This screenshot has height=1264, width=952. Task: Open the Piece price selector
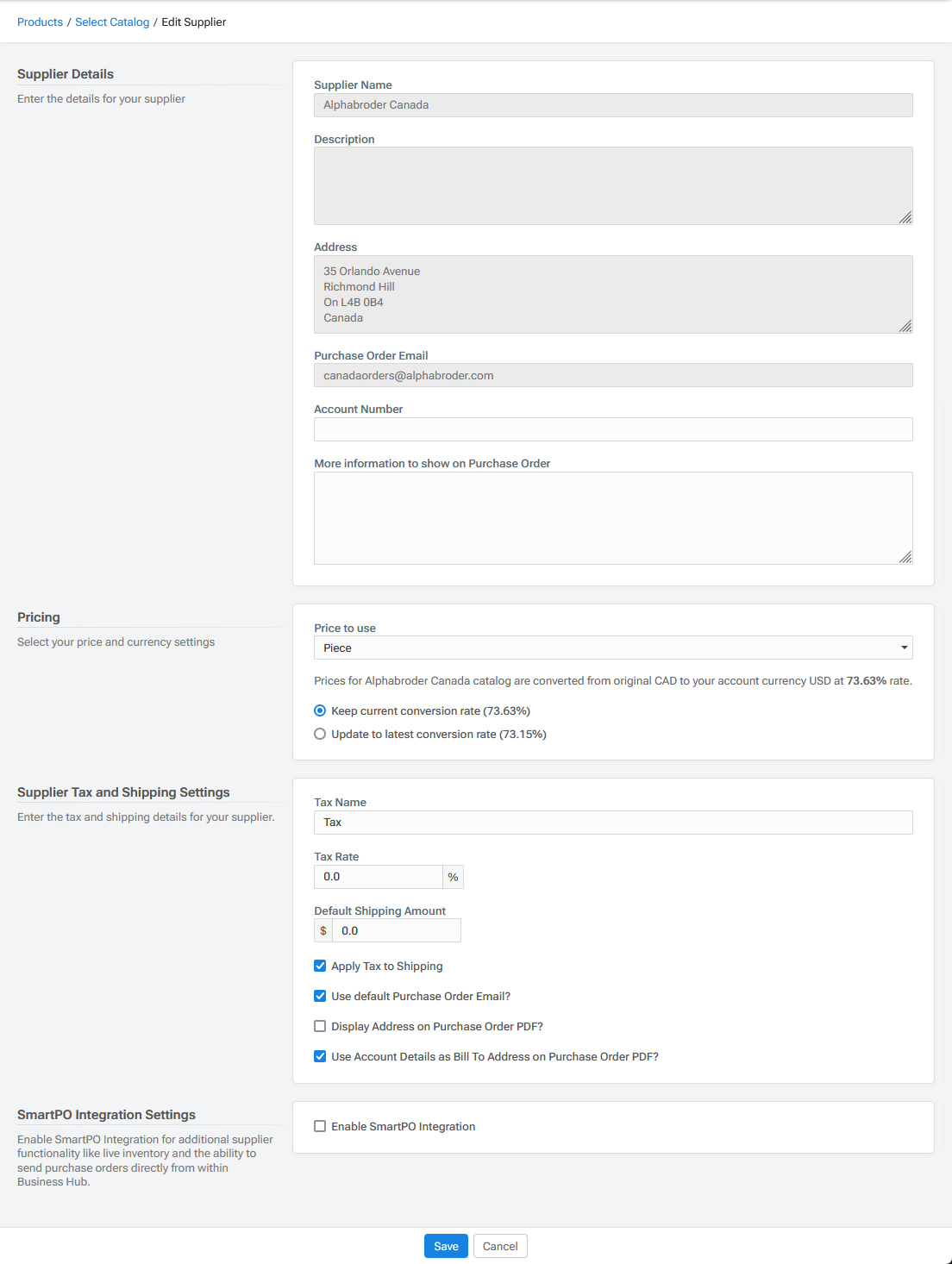tap(613, 648)
